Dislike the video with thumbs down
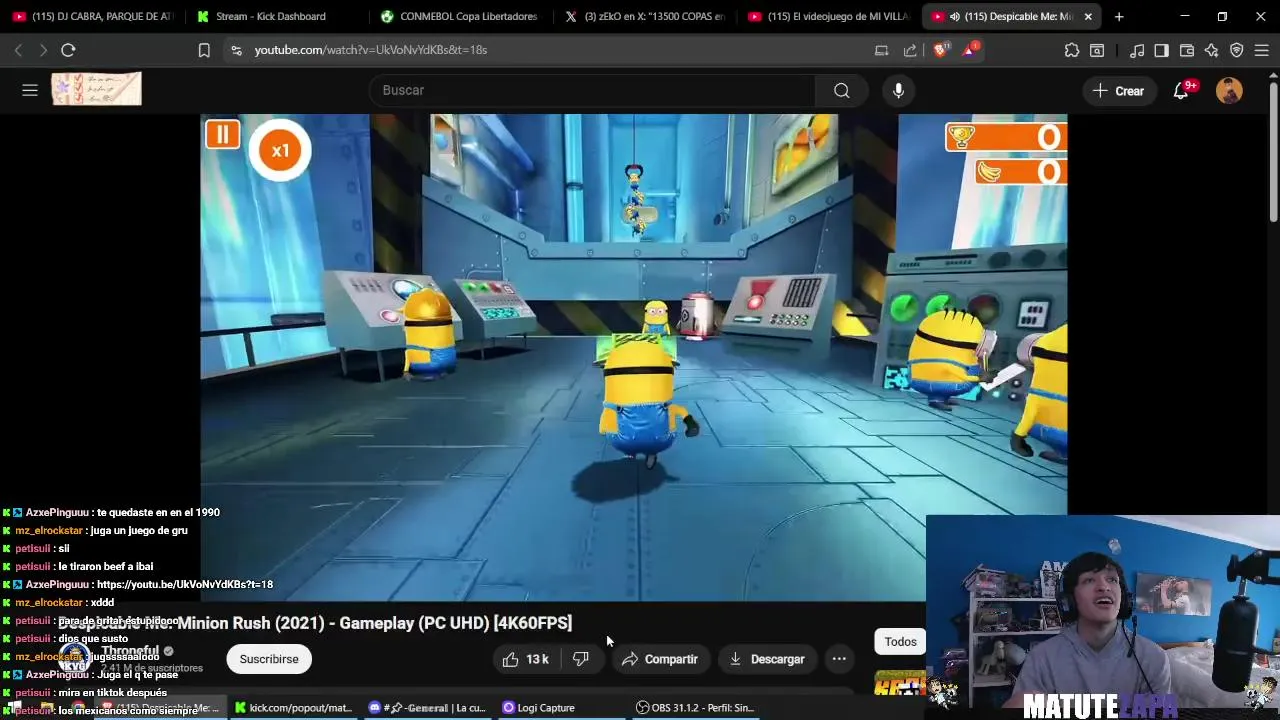Viewport: 1280px width, 720px height. pos(580,659)
